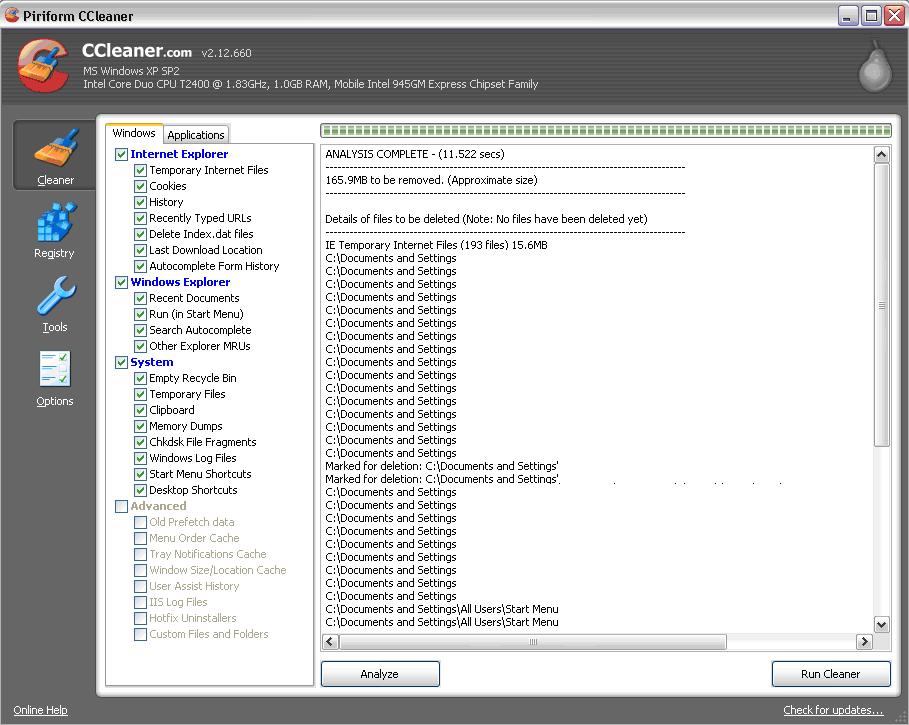Image resolution: width=909 pixels, height=725 pixels.
Task: Click the horizontal scroll right arrow
Action: tap(864, 642)
